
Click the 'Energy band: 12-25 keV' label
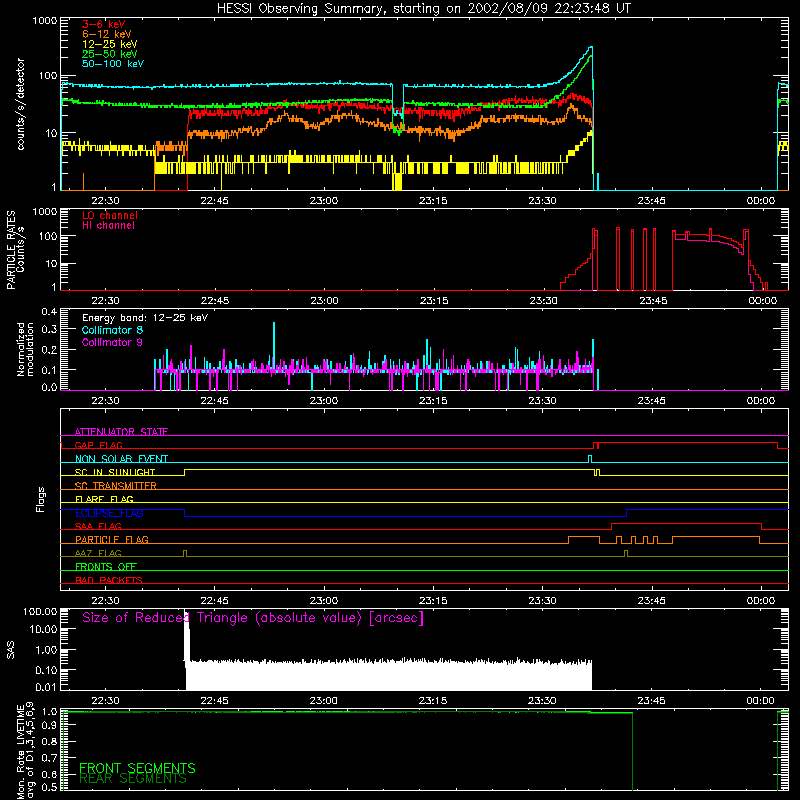[145, 318]
